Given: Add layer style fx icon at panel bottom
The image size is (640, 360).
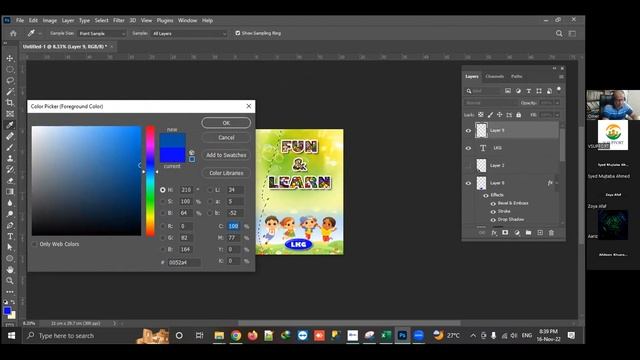Looking at the screenshot, I should pos(494,233).
